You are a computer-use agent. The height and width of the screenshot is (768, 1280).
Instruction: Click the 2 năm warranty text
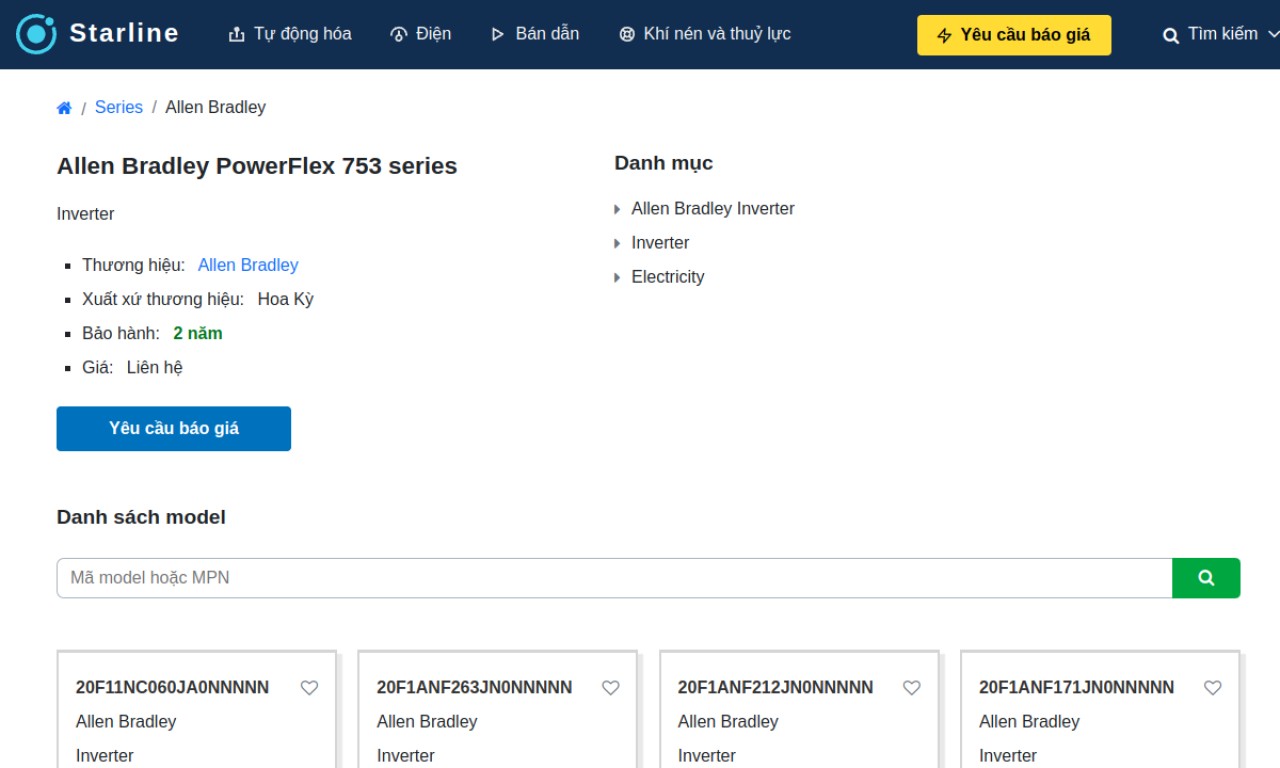click(x=198, y=333)
